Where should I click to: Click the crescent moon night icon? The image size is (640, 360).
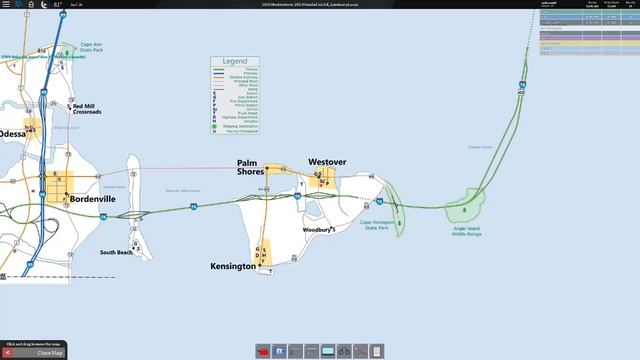(x=44, y=4)
